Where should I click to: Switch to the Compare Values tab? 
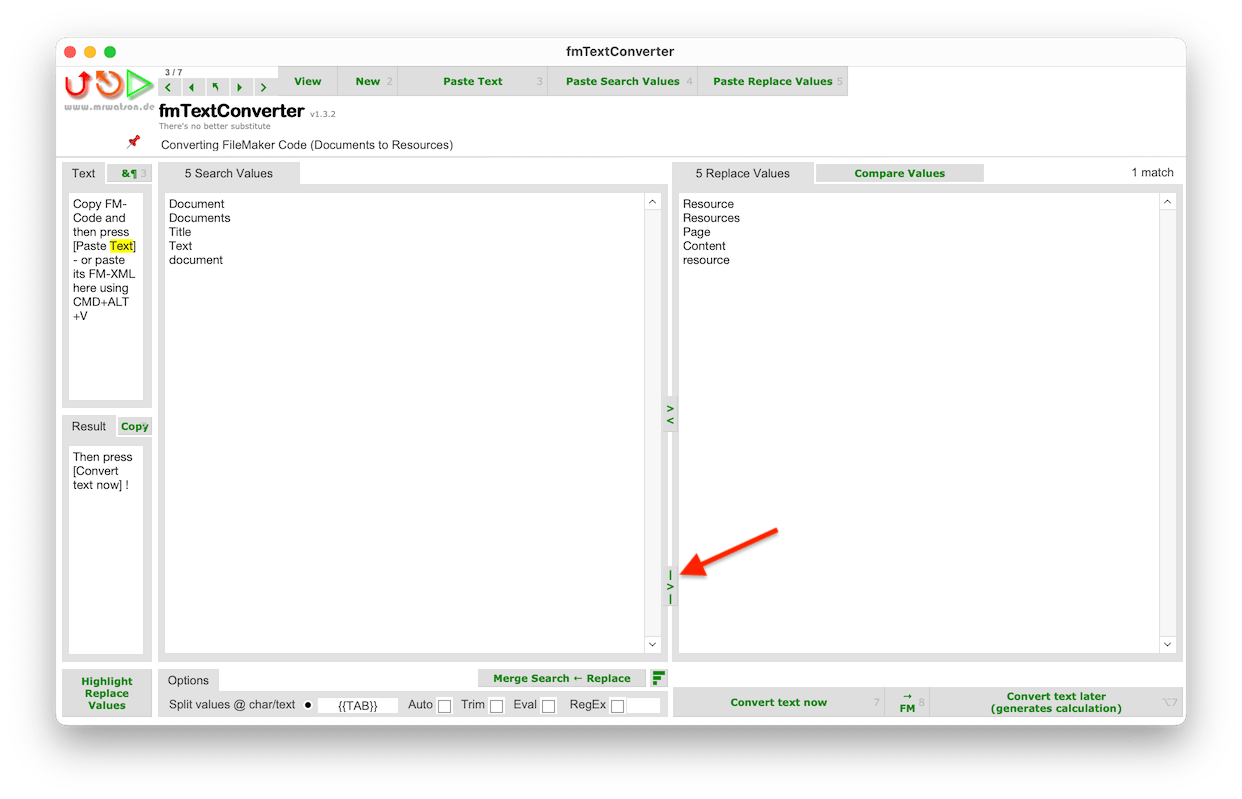tap(899, 174)
